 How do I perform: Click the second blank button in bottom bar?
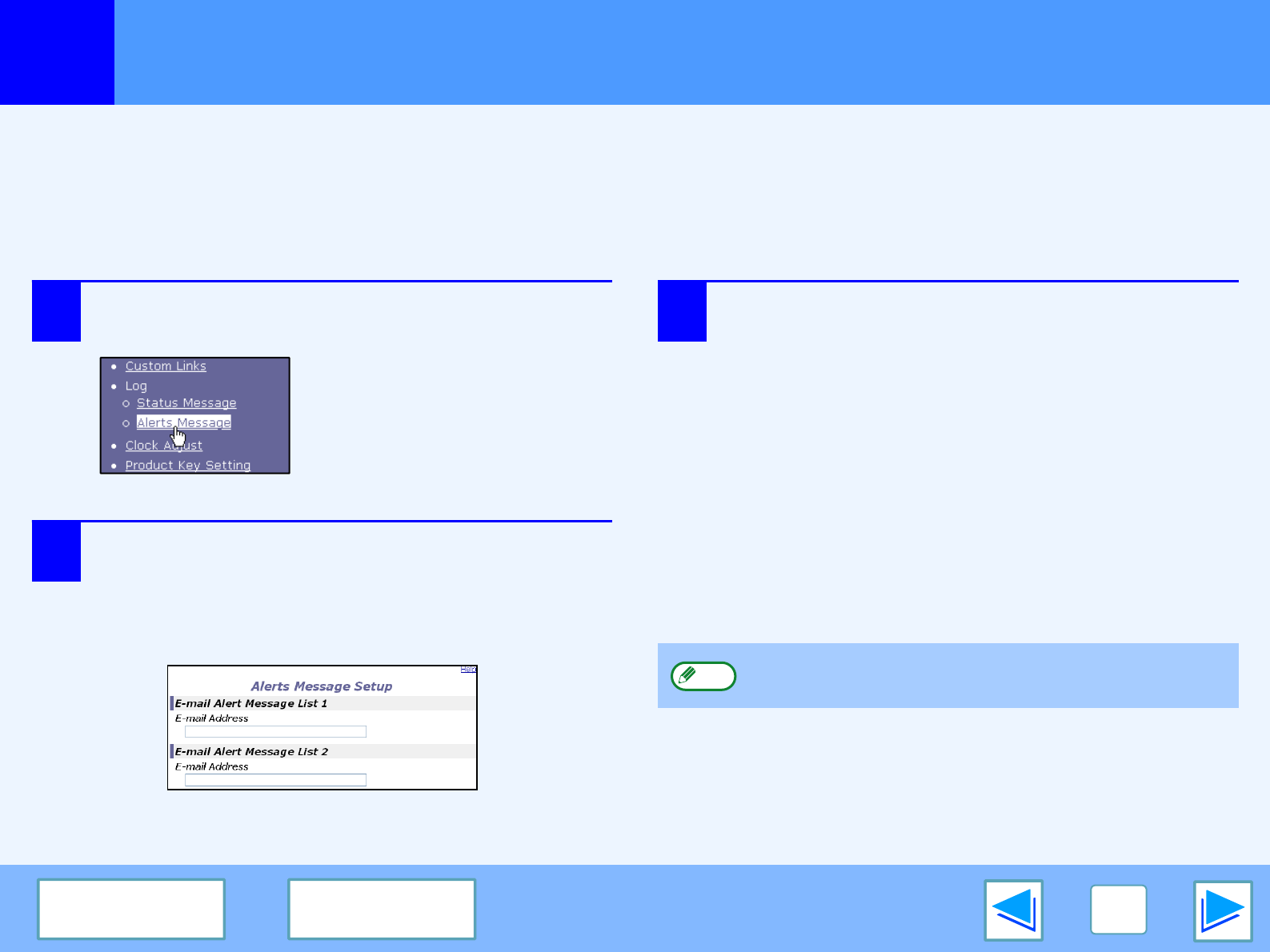pyautogui.click(x=382, y=909)
